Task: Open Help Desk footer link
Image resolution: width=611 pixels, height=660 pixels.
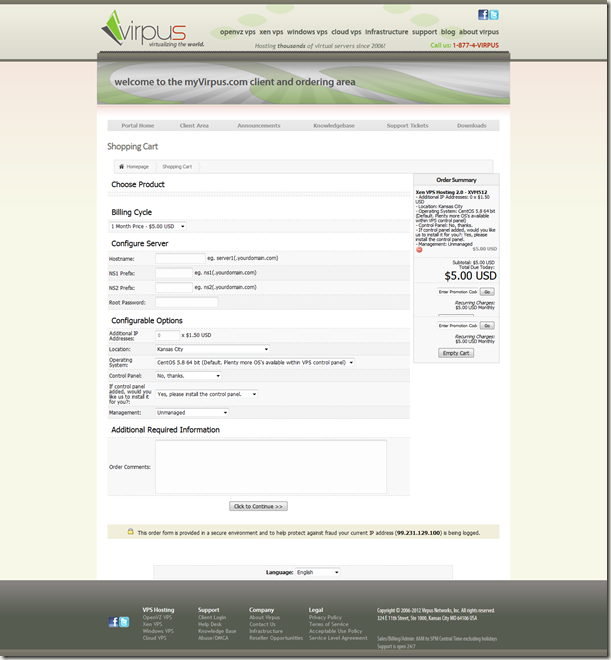Action: 210,624
